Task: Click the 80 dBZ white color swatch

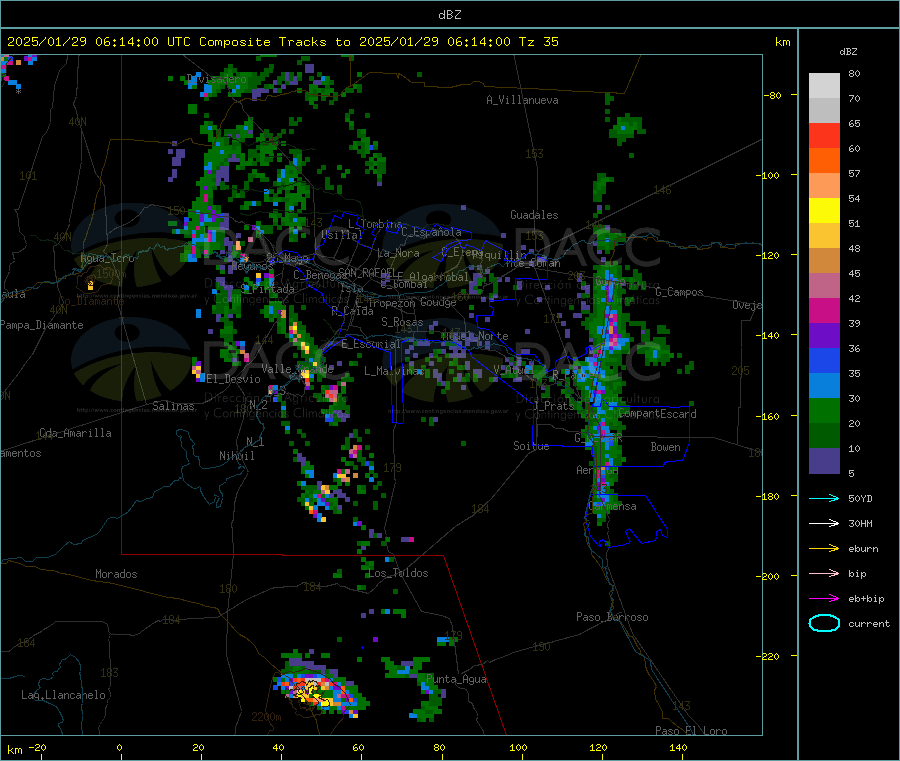Action: (x=824, y=86)
